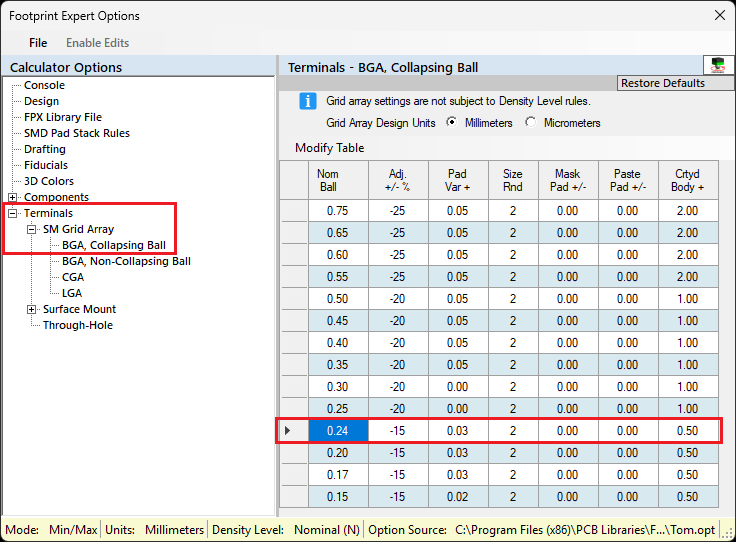This screenshot has width=736, height=542.
Task: Collapse the Terminals tree node
Action: tap(13, 213)
